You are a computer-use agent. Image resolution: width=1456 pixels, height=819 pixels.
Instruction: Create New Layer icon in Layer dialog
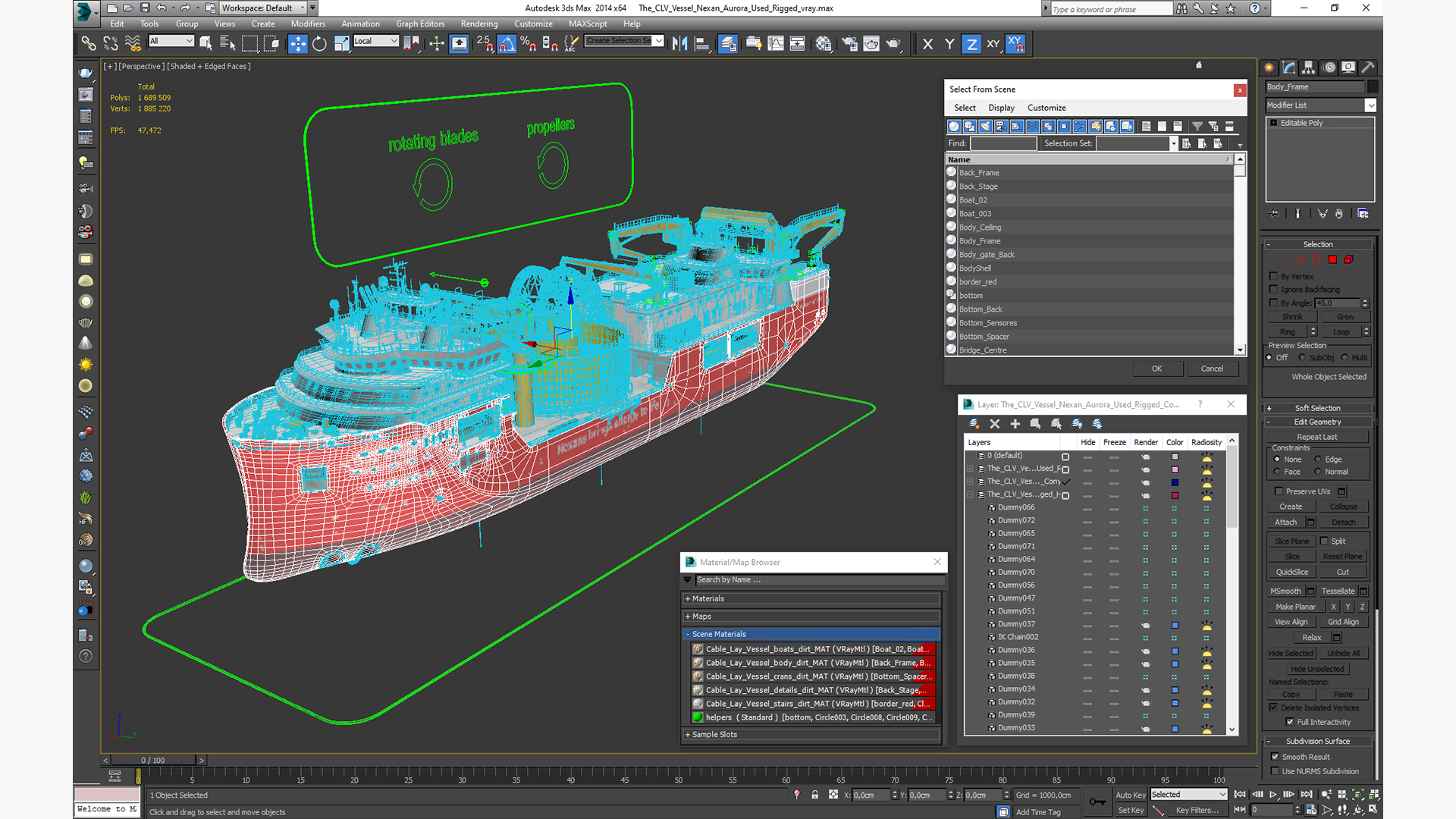tap(974, 424)
